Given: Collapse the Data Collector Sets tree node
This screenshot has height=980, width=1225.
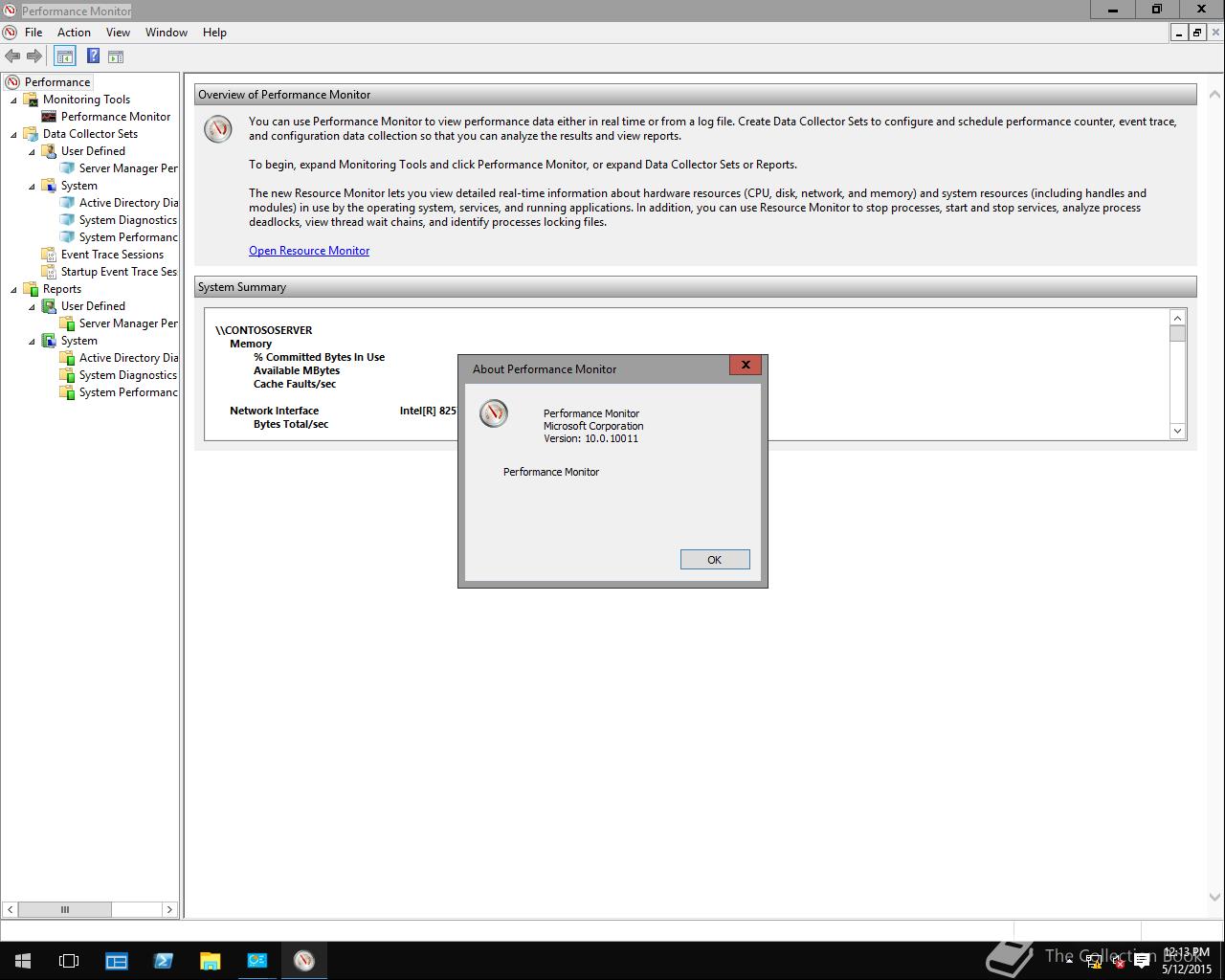Looking at the screenshot, I should pyautogui.click(x=14, y=135).
